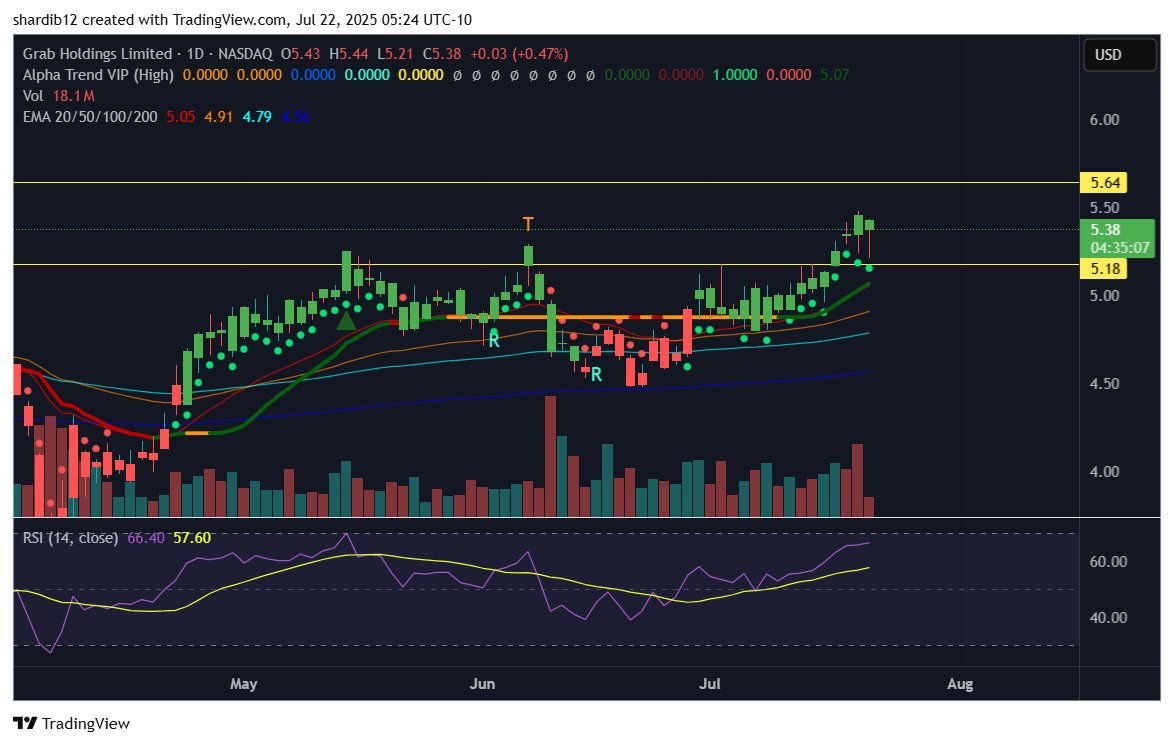Click the 4.50 price axis label
The image size is (1174, 745).
1104,383
